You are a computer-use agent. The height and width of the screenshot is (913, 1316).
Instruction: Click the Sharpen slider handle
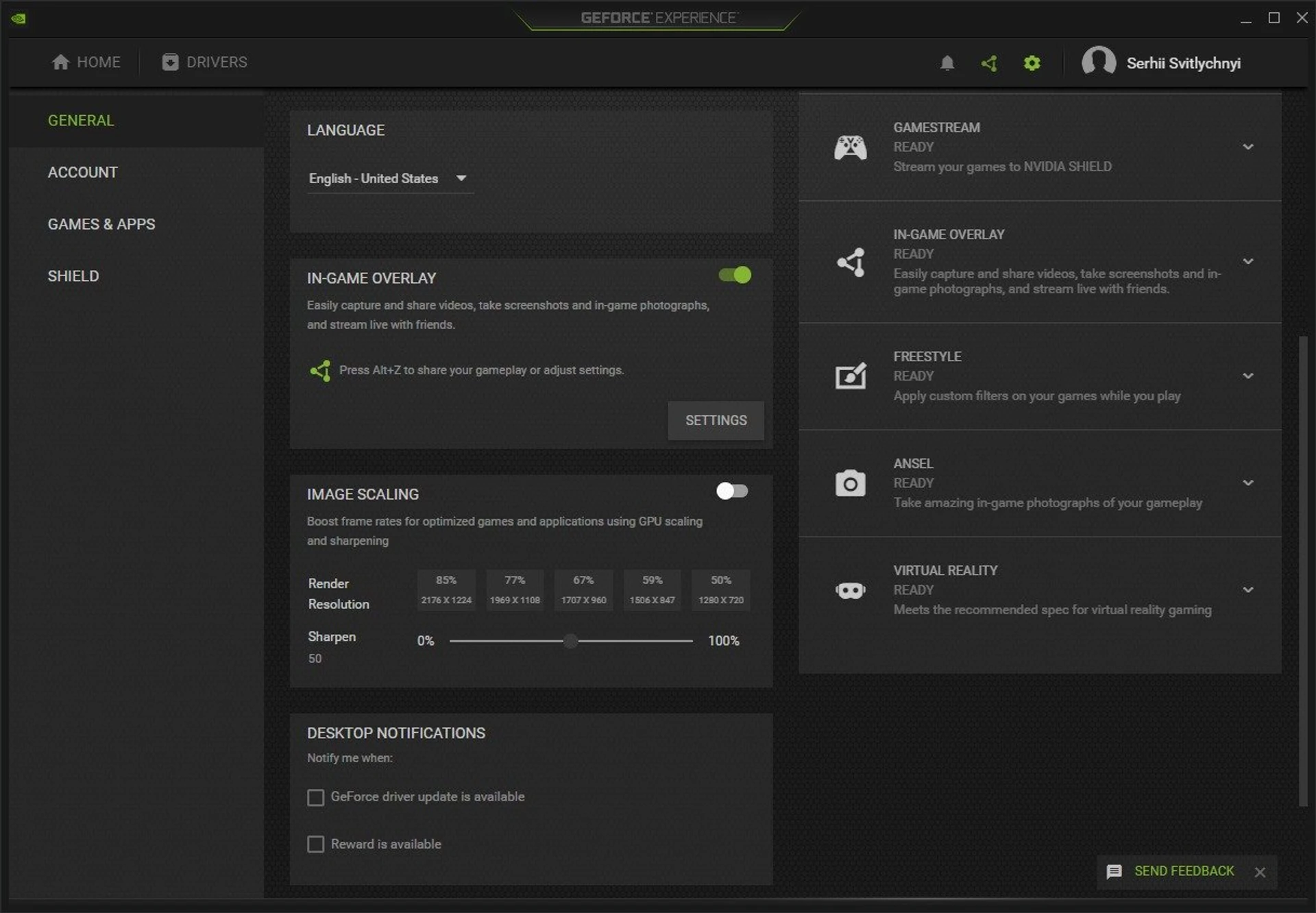click(570, 642)
